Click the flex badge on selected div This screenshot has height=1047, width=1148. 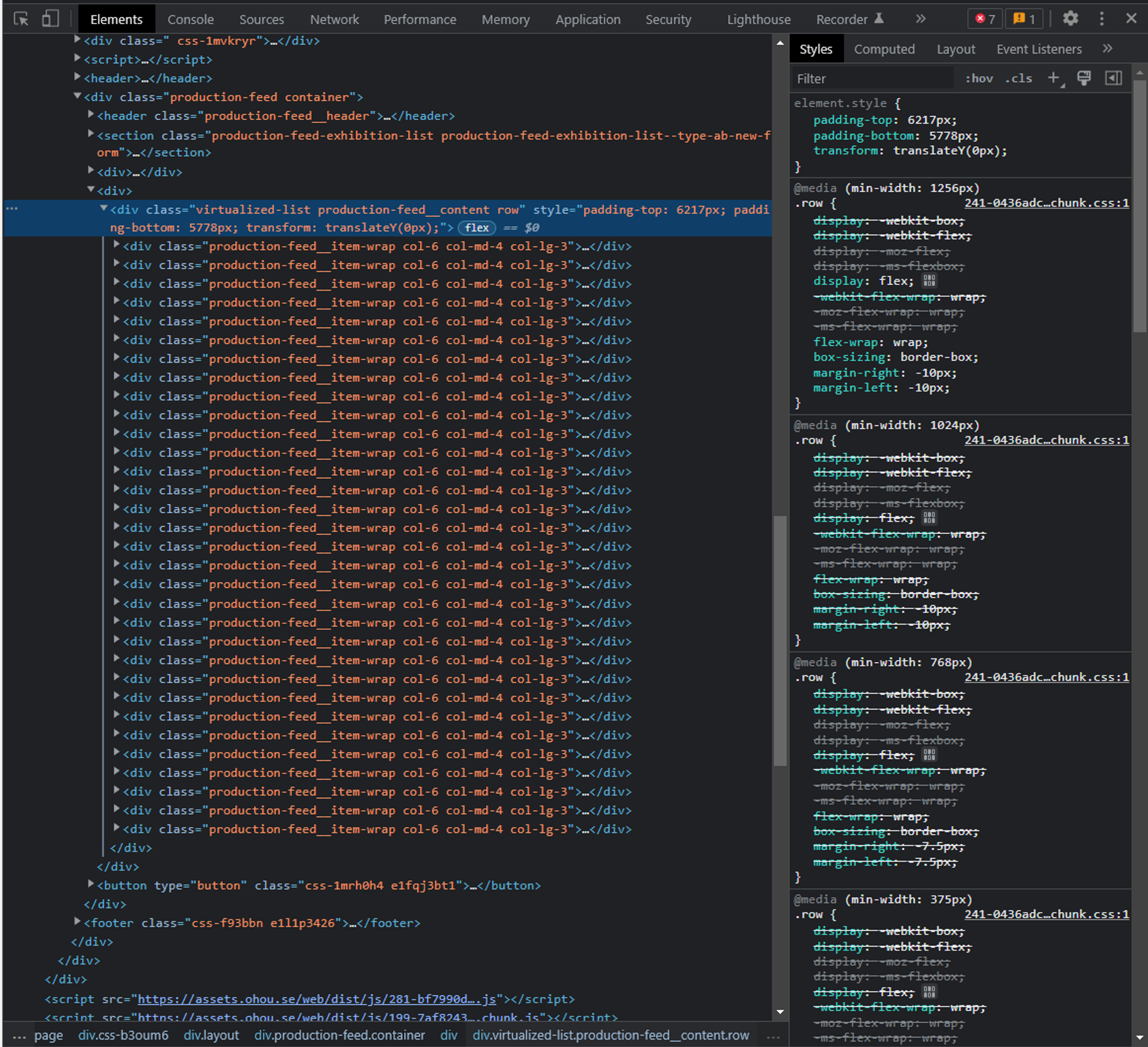(476, 228)
